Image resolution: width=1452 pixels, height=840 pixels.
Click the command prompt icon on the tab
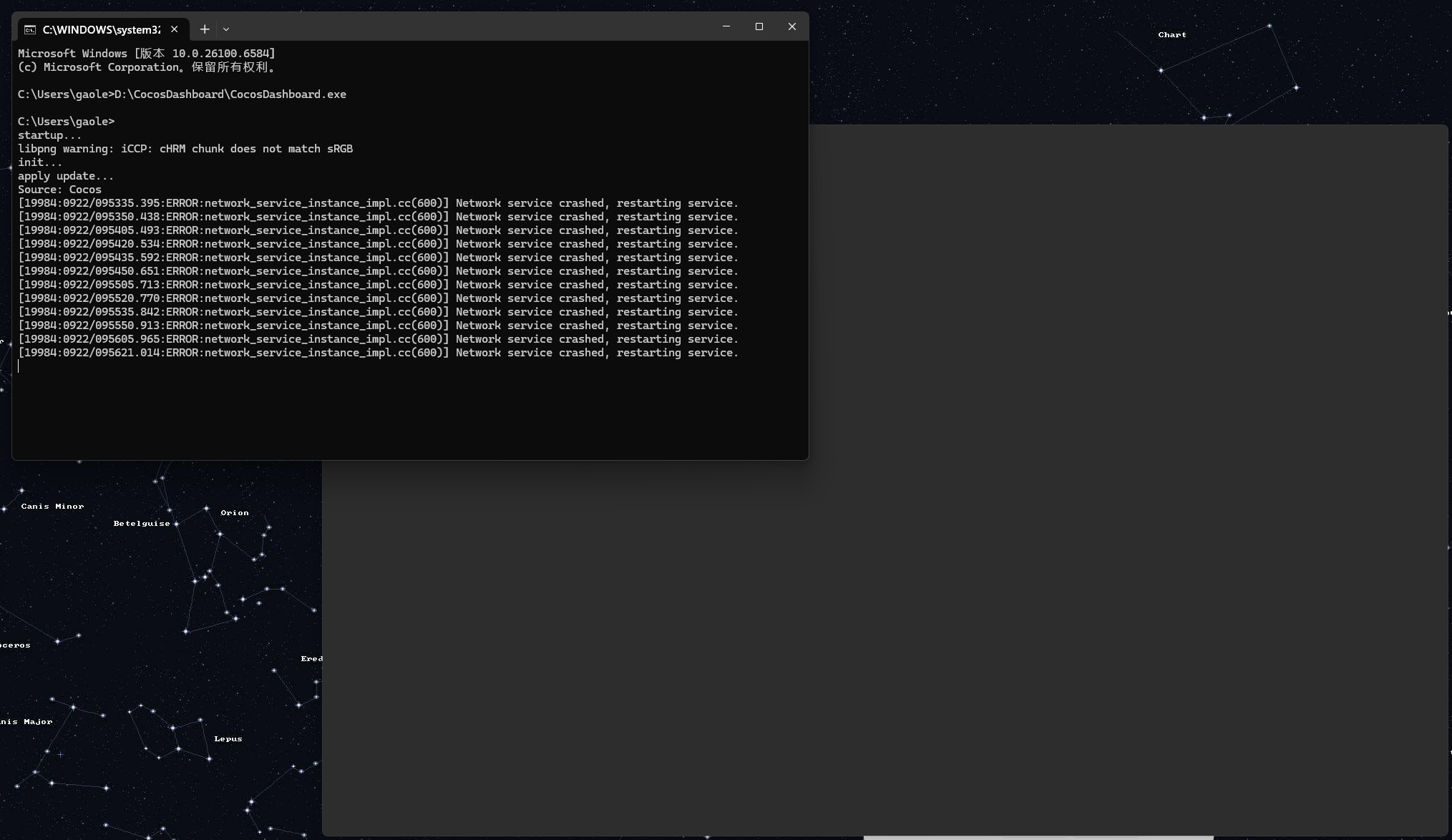click(x=30, y=29)
